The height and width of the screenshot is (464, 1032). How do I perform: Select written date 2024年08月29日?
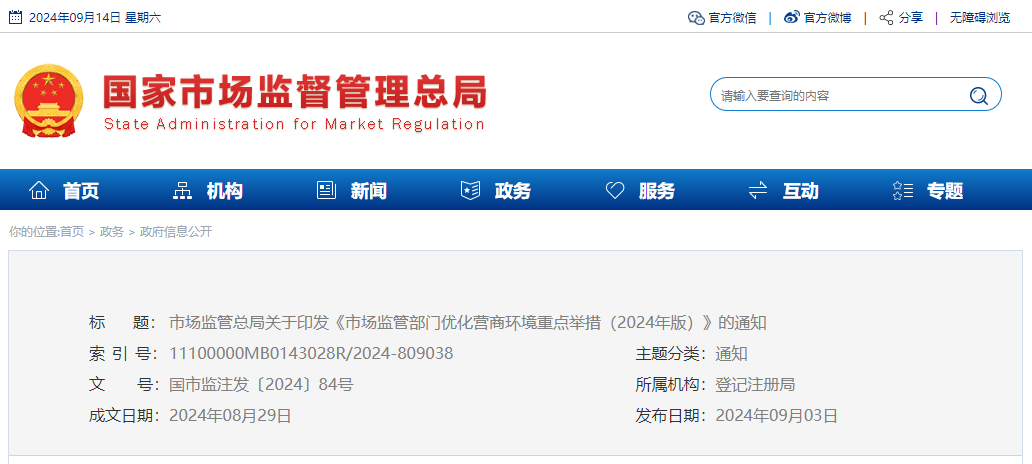coord(230,415)
